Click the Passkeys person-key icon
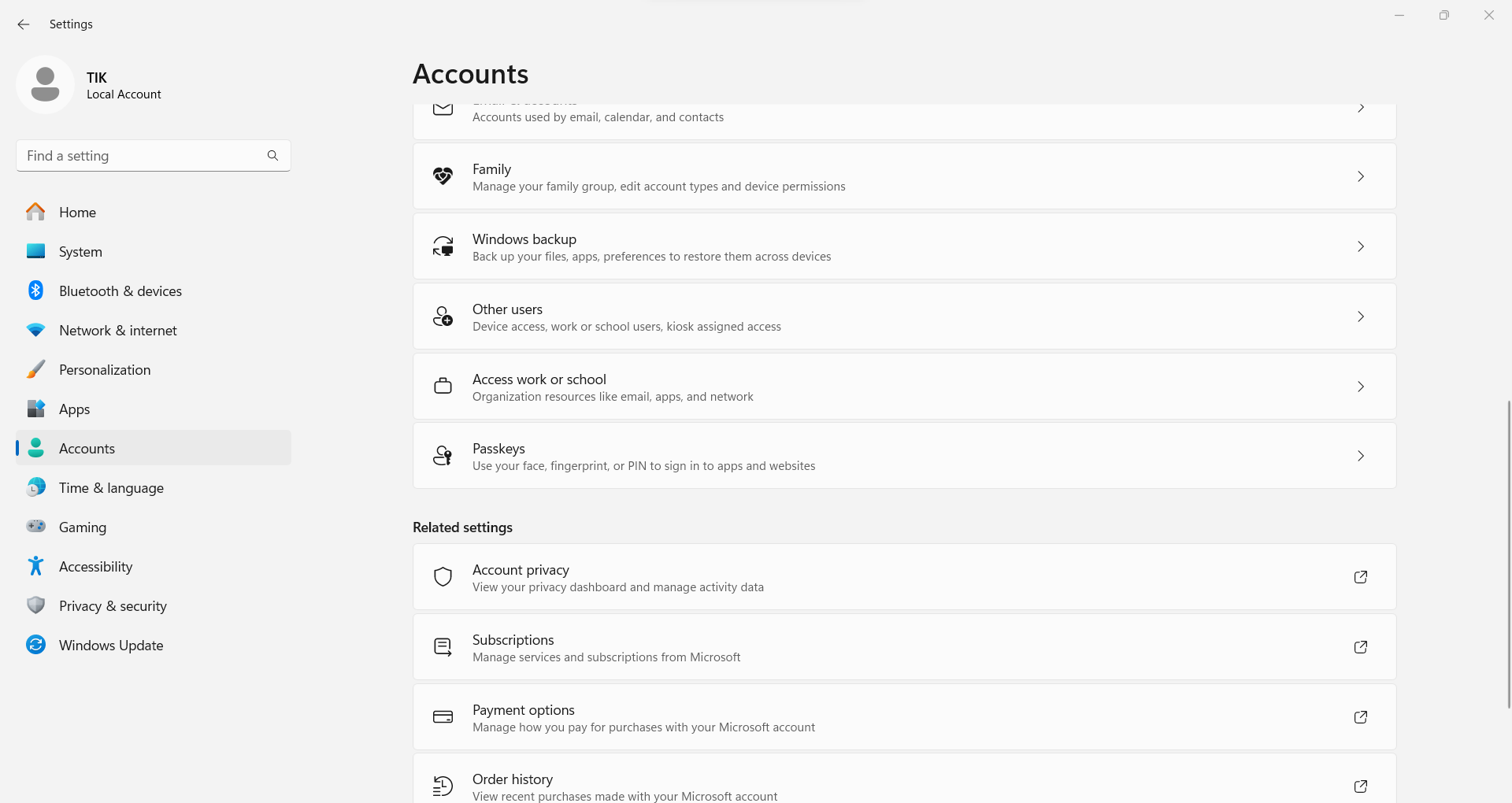The image size is (1512, 803). (x=443, y=456)
